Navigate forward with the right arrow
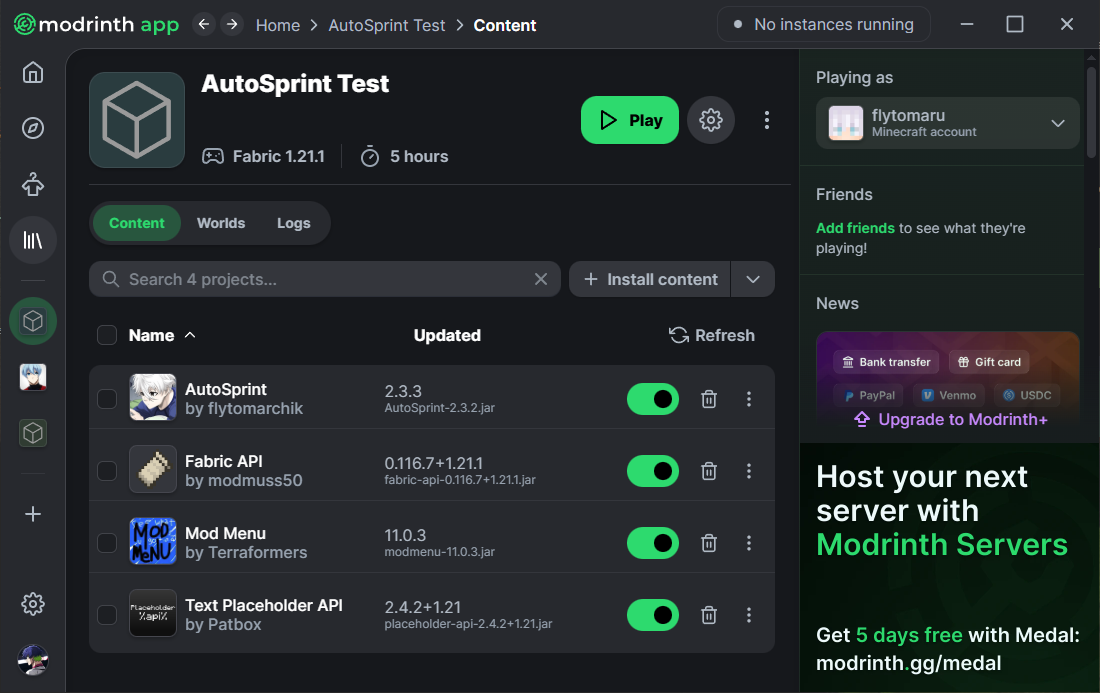Viewport: 1100px width, 693px height. (232, 25)
